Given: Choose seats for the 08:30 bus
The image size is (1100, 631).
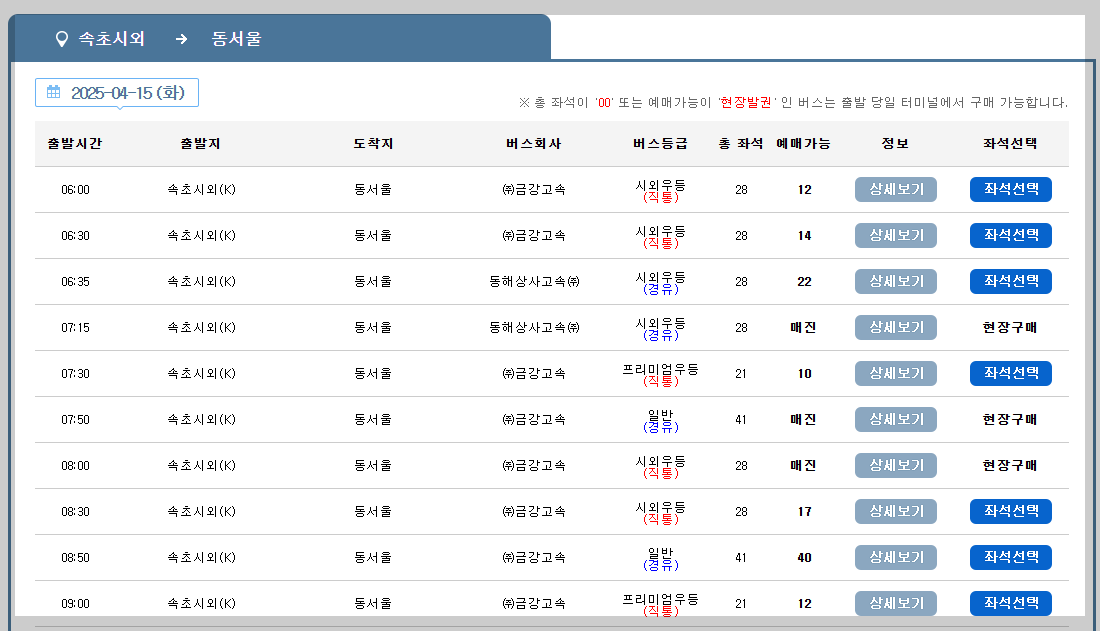Looking at the screenshot, I should [x=1010, y=511].
